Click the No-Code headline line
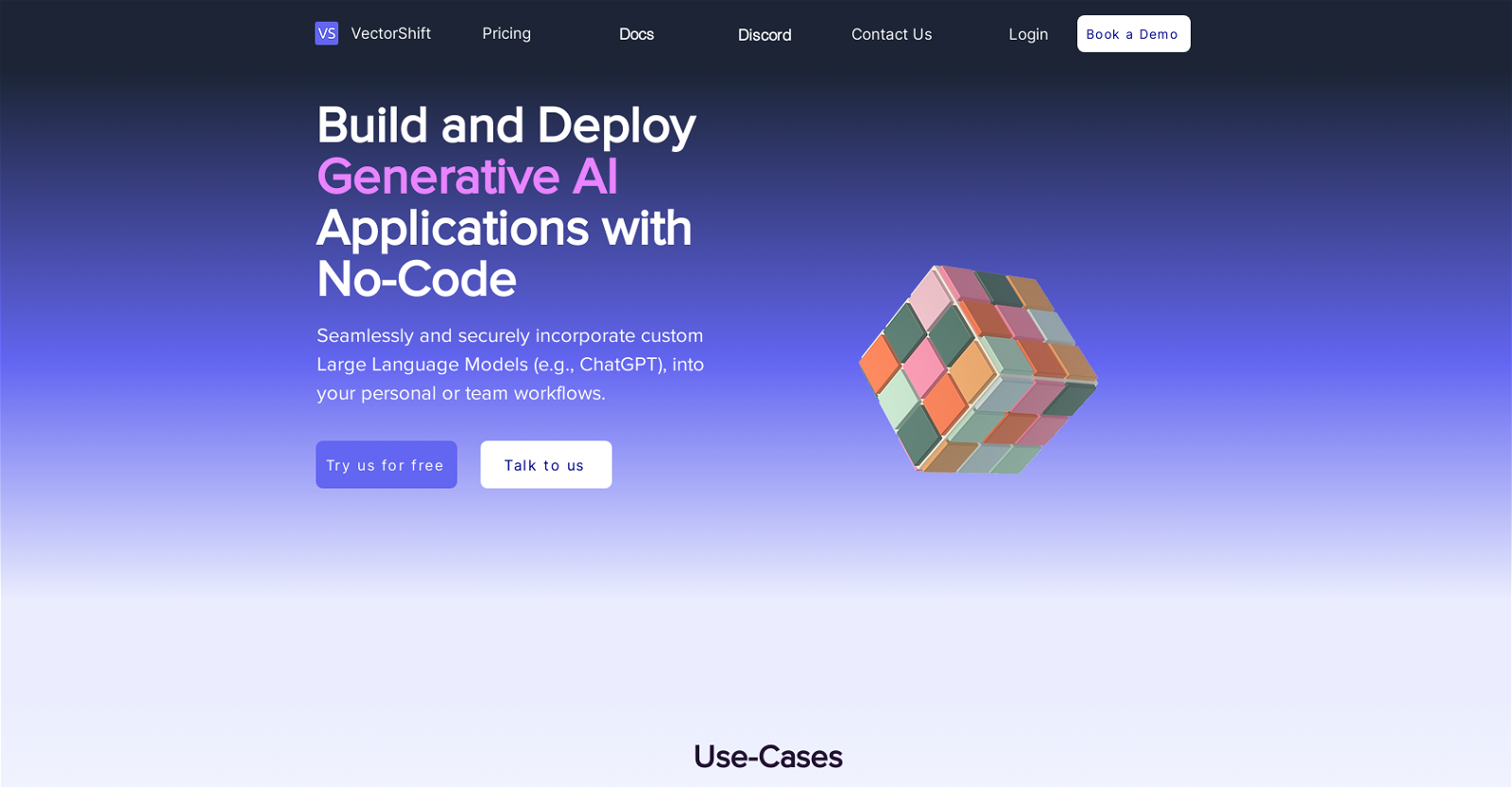 [x=417, y=280]
